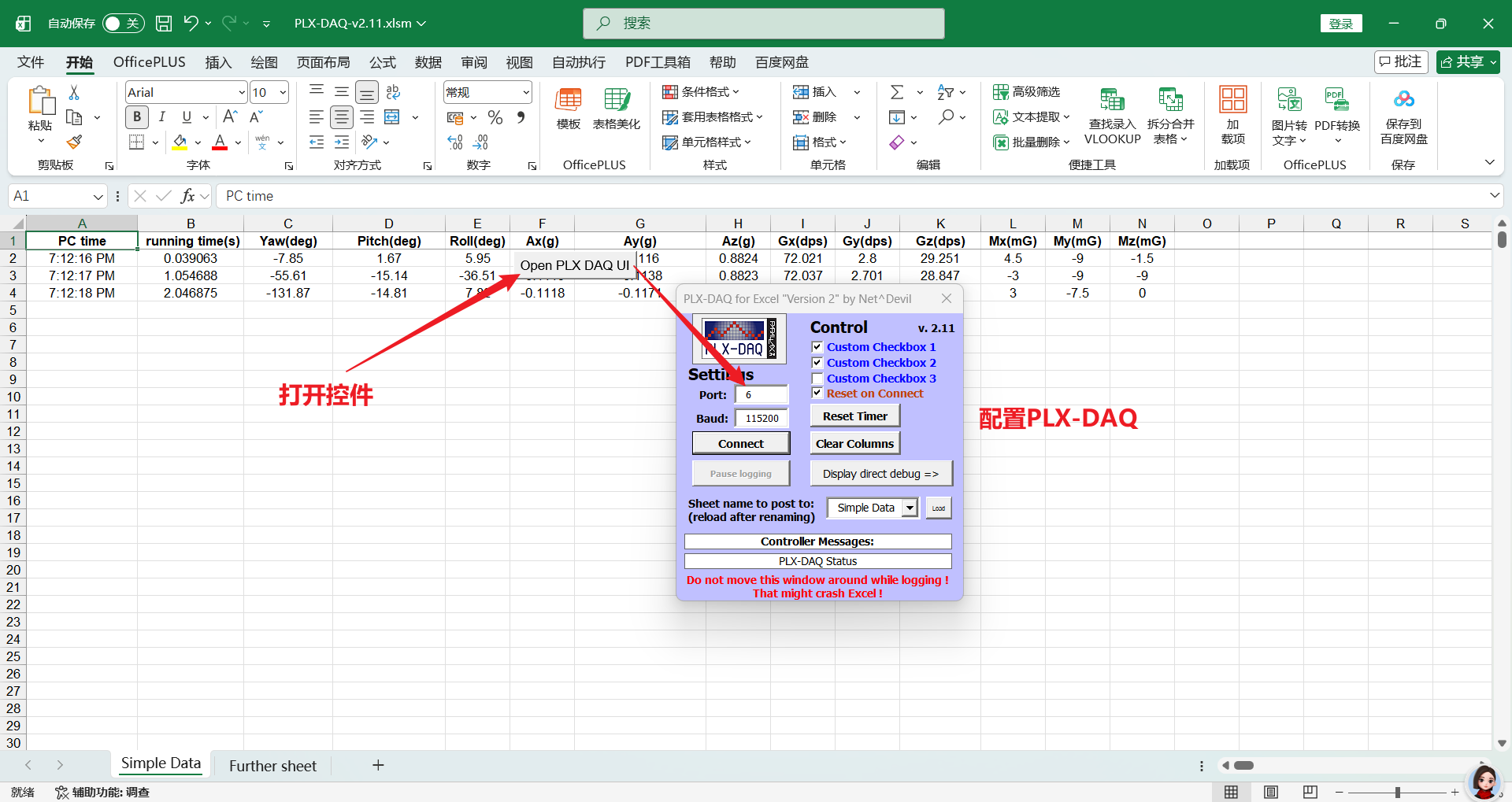
Task: Add a new sheet with plus button
Action: [x=378, y=765]
